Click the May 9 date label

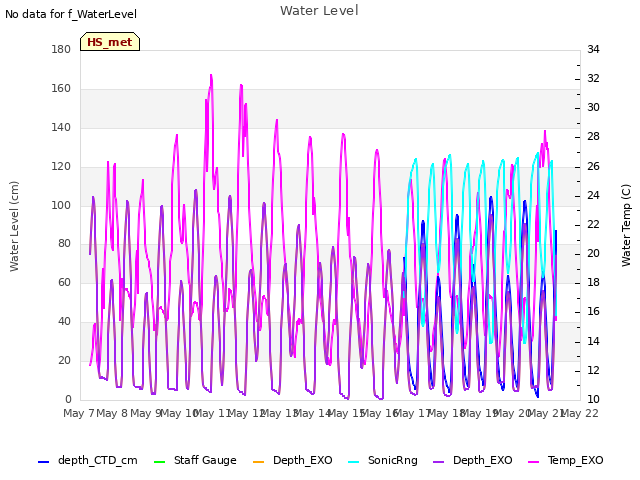[x=146, y=413]
